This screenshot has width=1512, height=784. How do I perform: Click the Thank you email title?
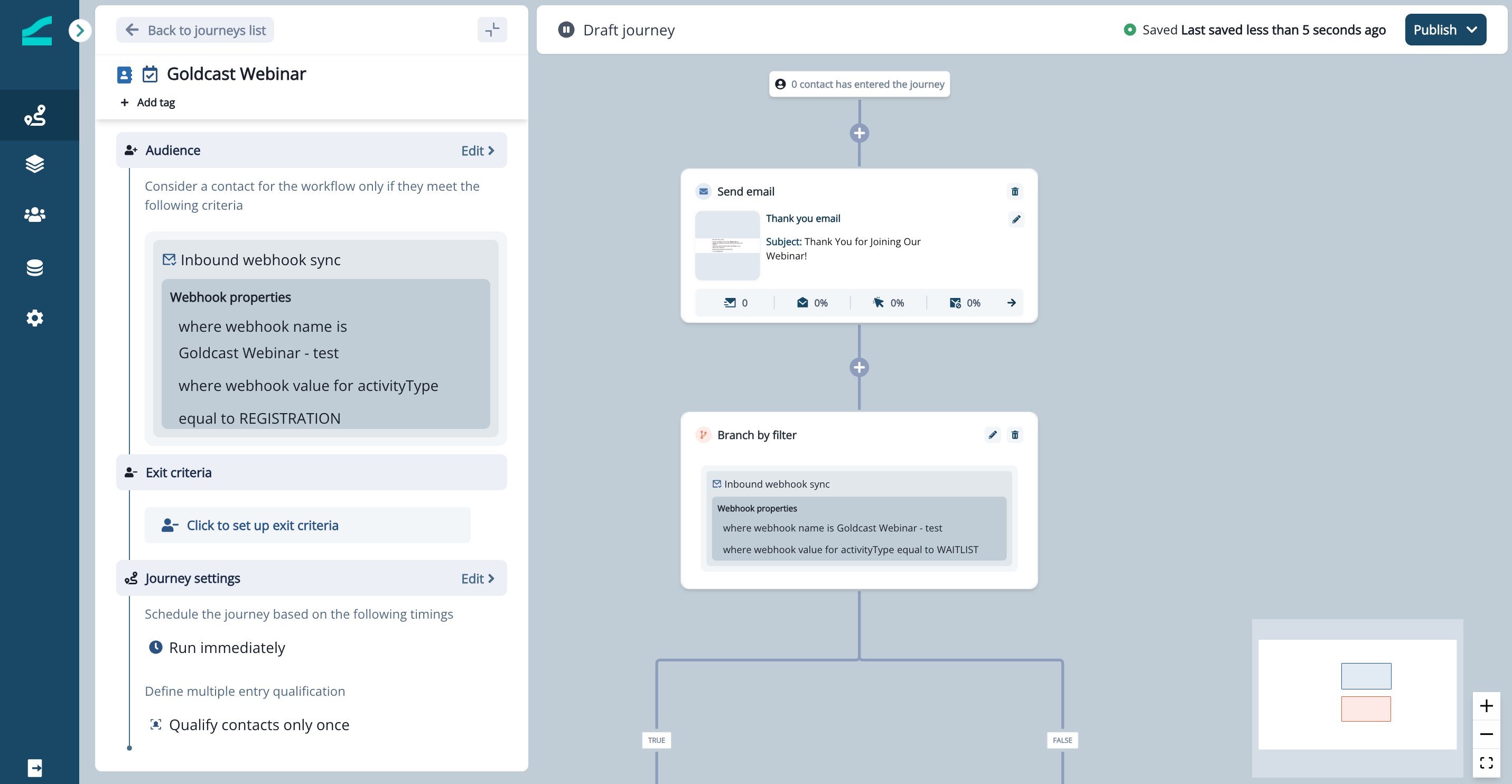(x=803, y=218)
